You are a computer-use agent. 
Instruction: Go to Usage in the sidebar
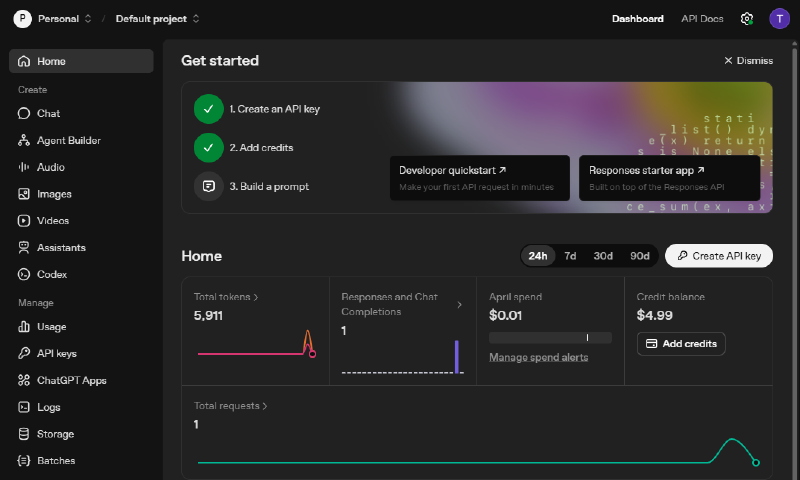coord(81,326)
